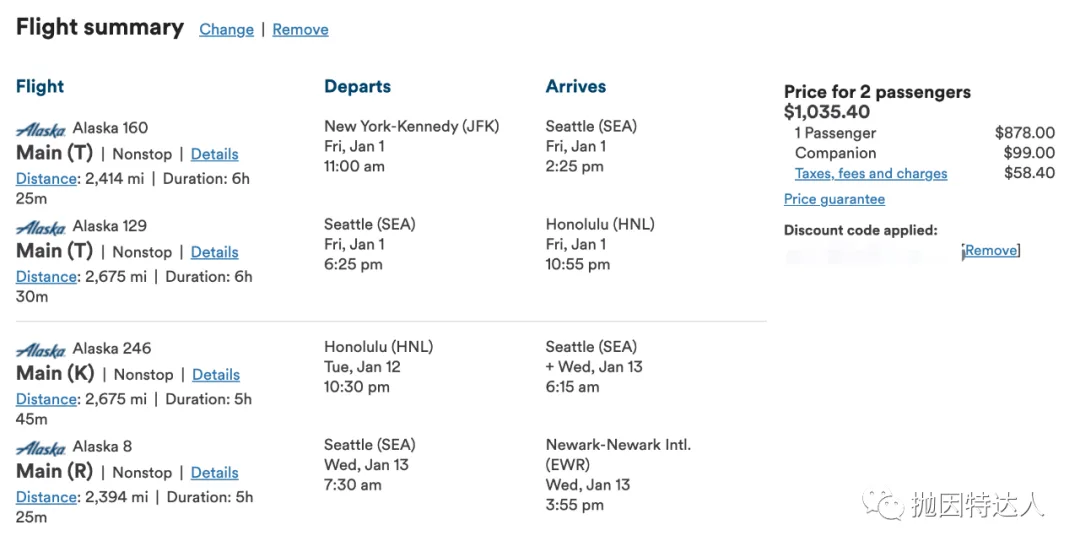1080x552 pixels.
Task: Open the Price guarantee link
Action: [834, 199]
